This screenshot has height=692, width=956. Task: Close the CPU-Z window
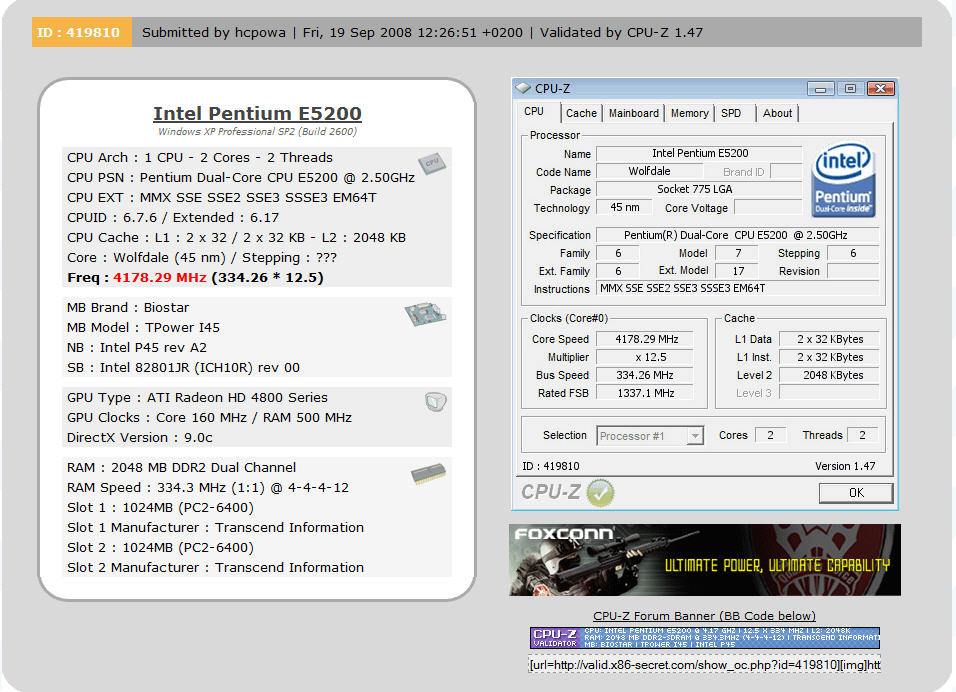[880, 89]
